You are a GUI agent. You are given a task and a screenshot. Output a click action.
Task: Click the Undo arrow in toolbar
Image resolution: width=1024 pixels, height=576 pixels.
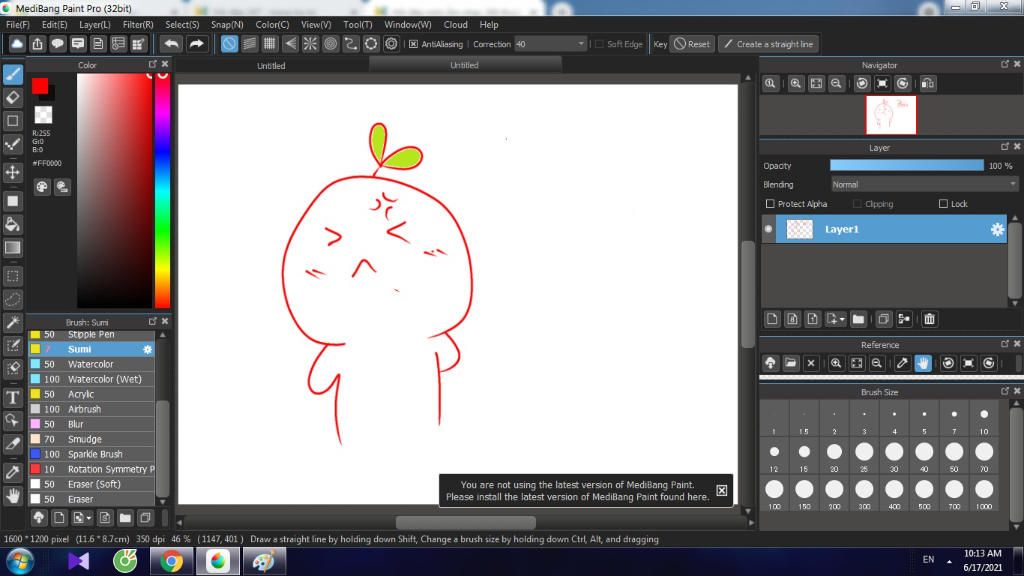[172, 44]
